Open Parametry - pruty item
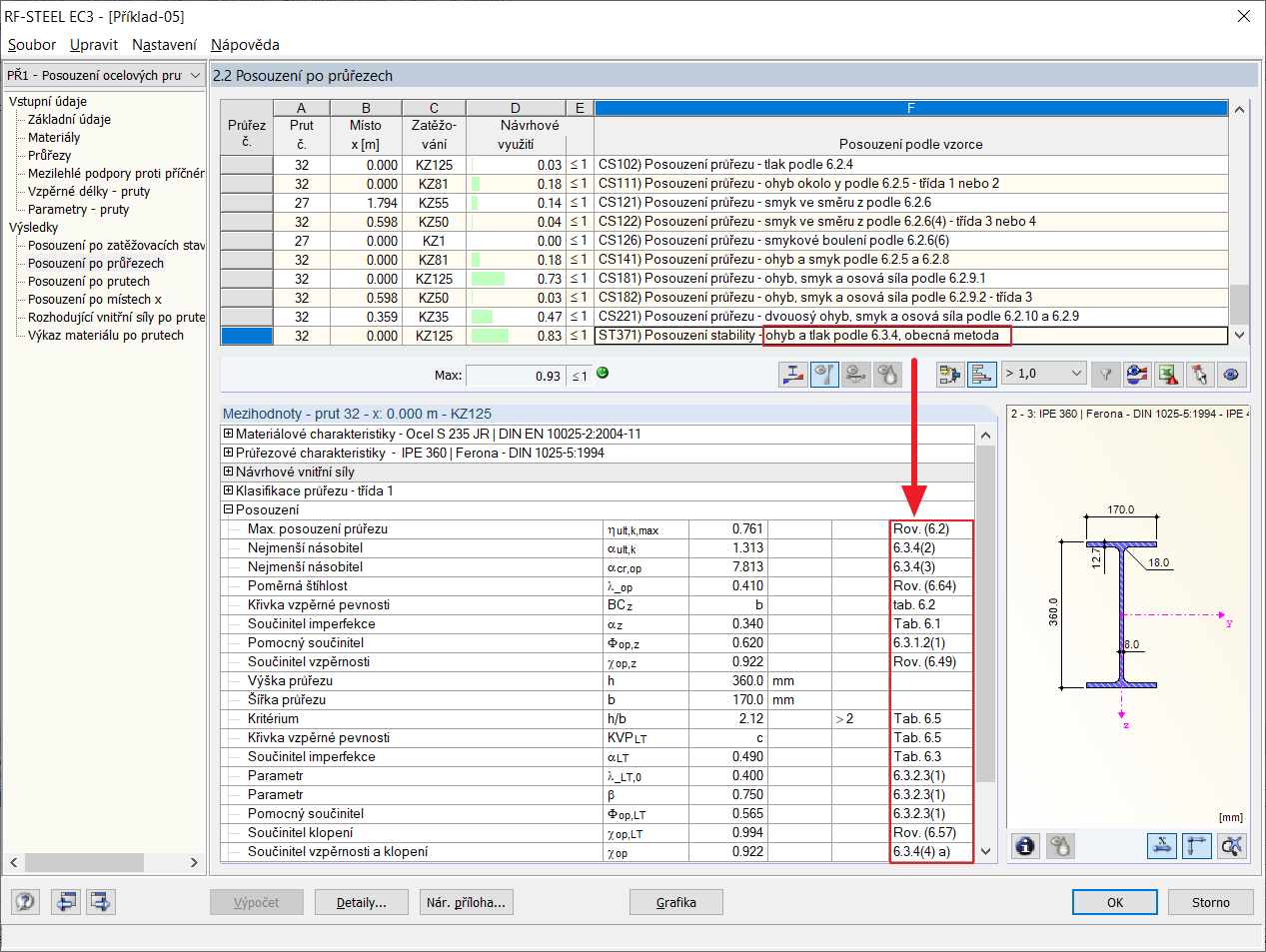 tap(78, 210)
